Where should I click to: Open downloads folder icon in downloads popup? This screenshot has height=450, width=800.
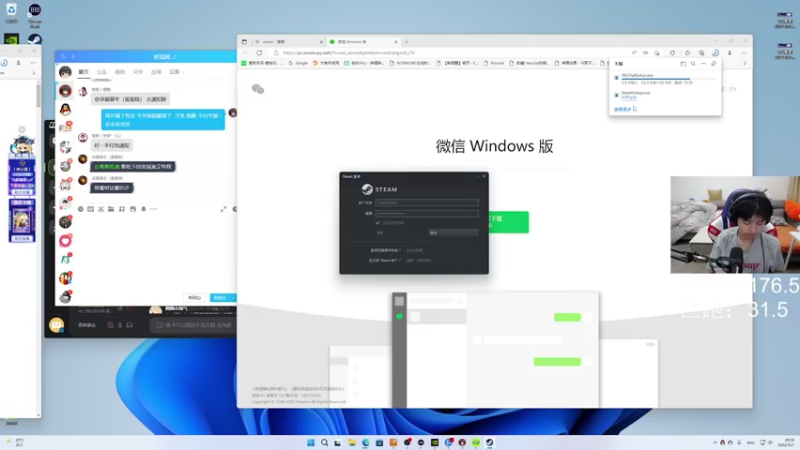(683, 64)
